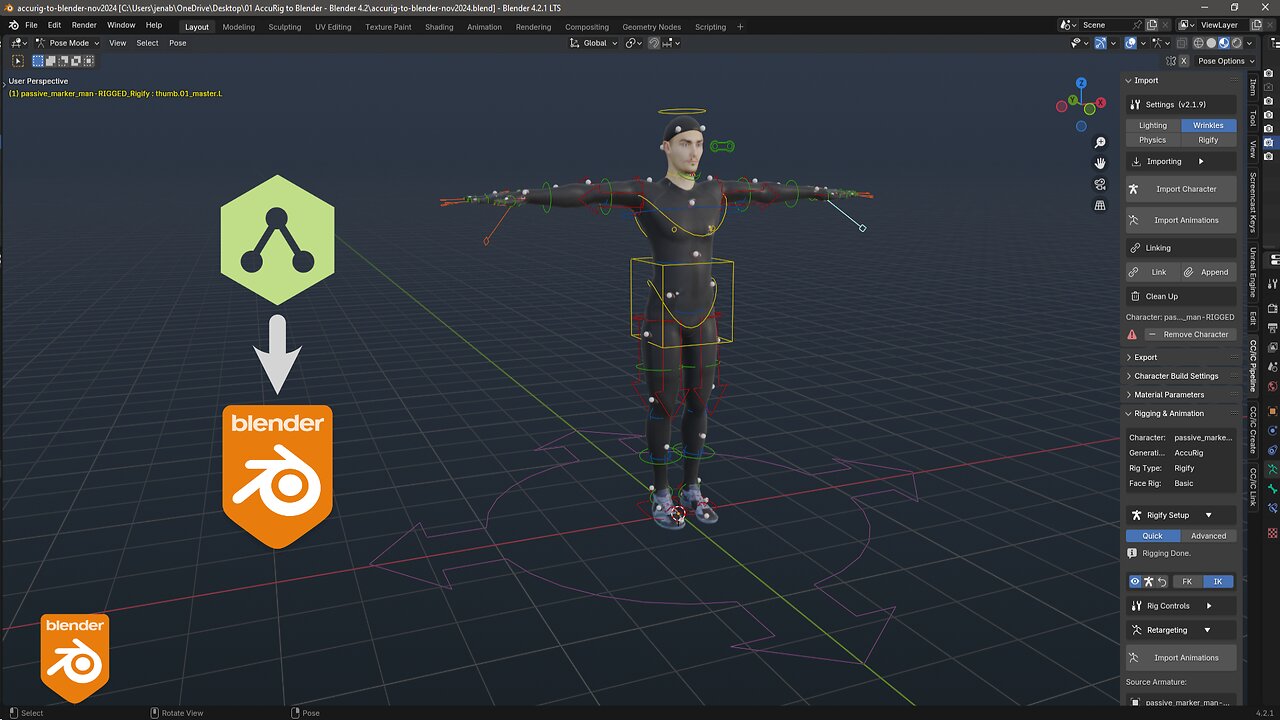Click the Import Character button
Screen dimensions: 1280x720
(x=1181, y=189)
